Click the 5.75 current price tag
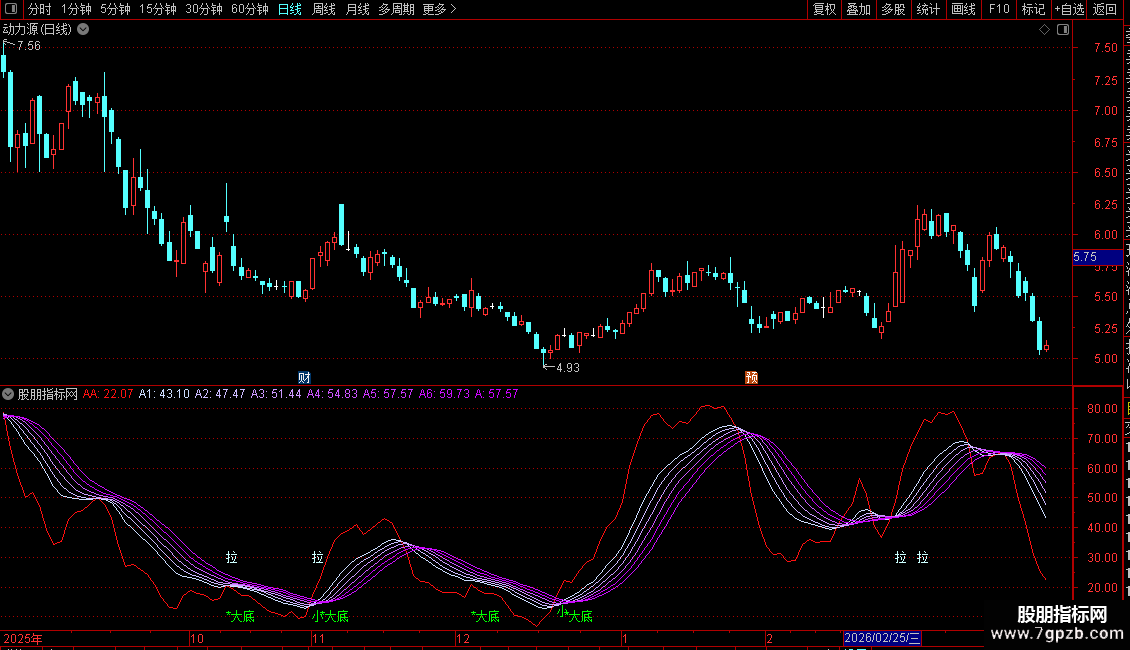Screen dimensions: 1130x650 pos(1085,257)
